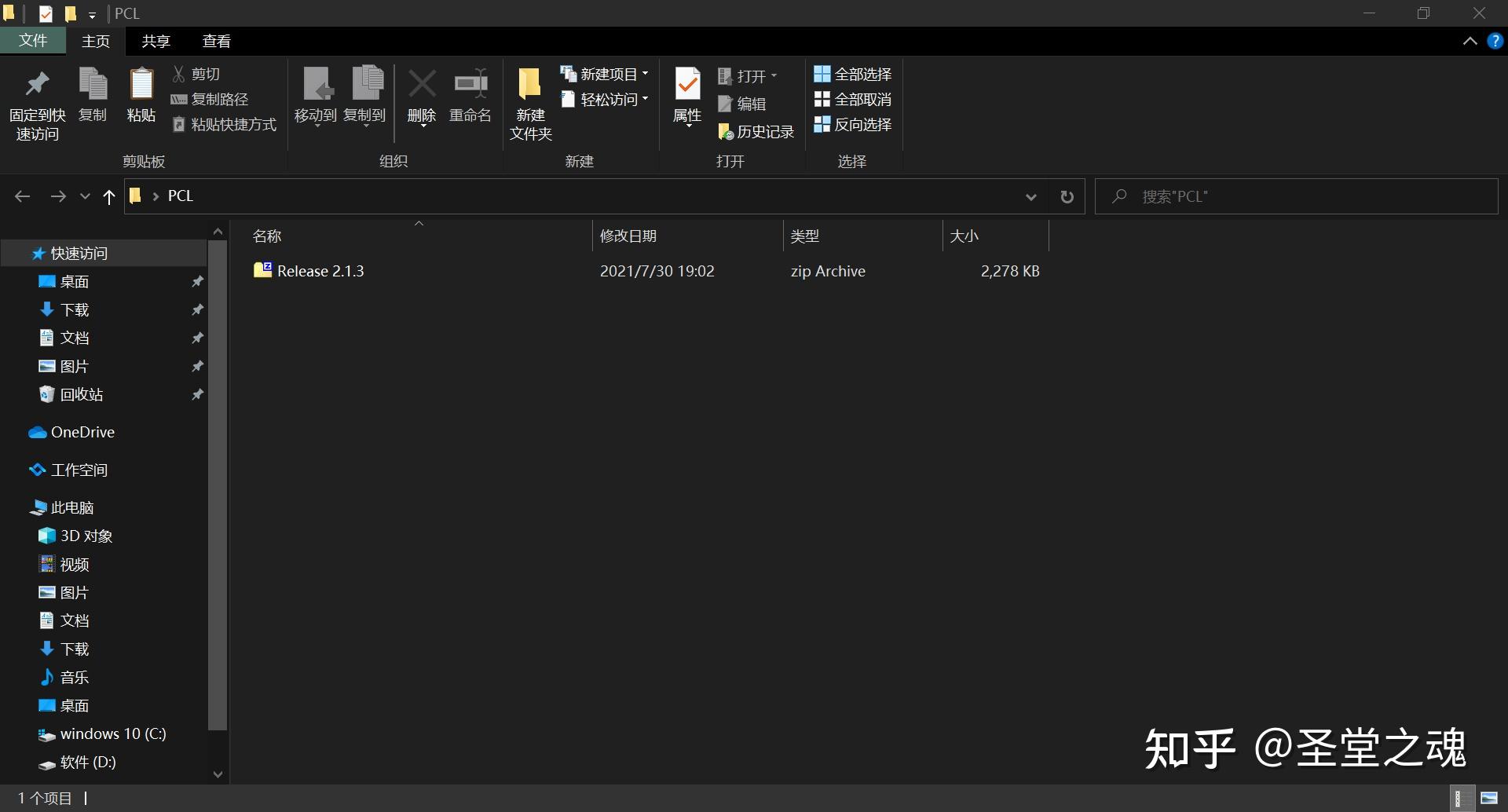
Task: Open New item (新建项目) dropdown
Action: click(605, 74)
